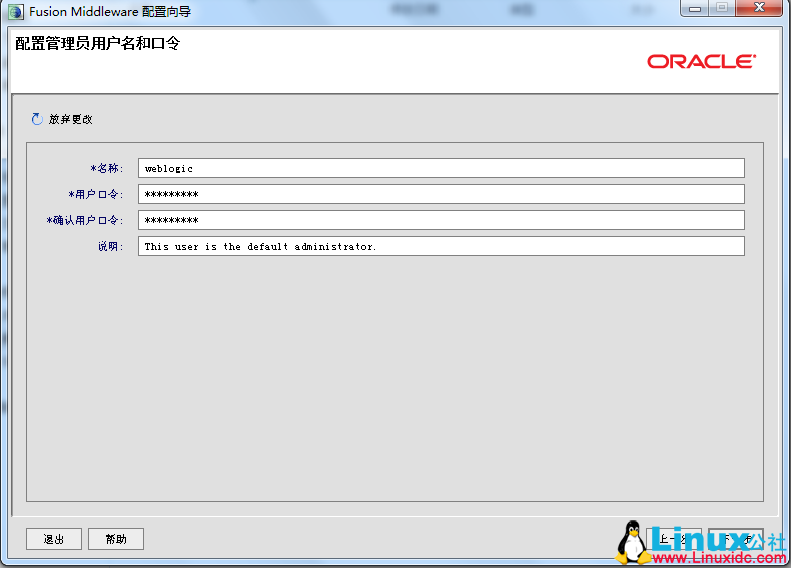This screenshot has width=791, height=568.
Task: Click the *名称 label
Action: point(106,168)
